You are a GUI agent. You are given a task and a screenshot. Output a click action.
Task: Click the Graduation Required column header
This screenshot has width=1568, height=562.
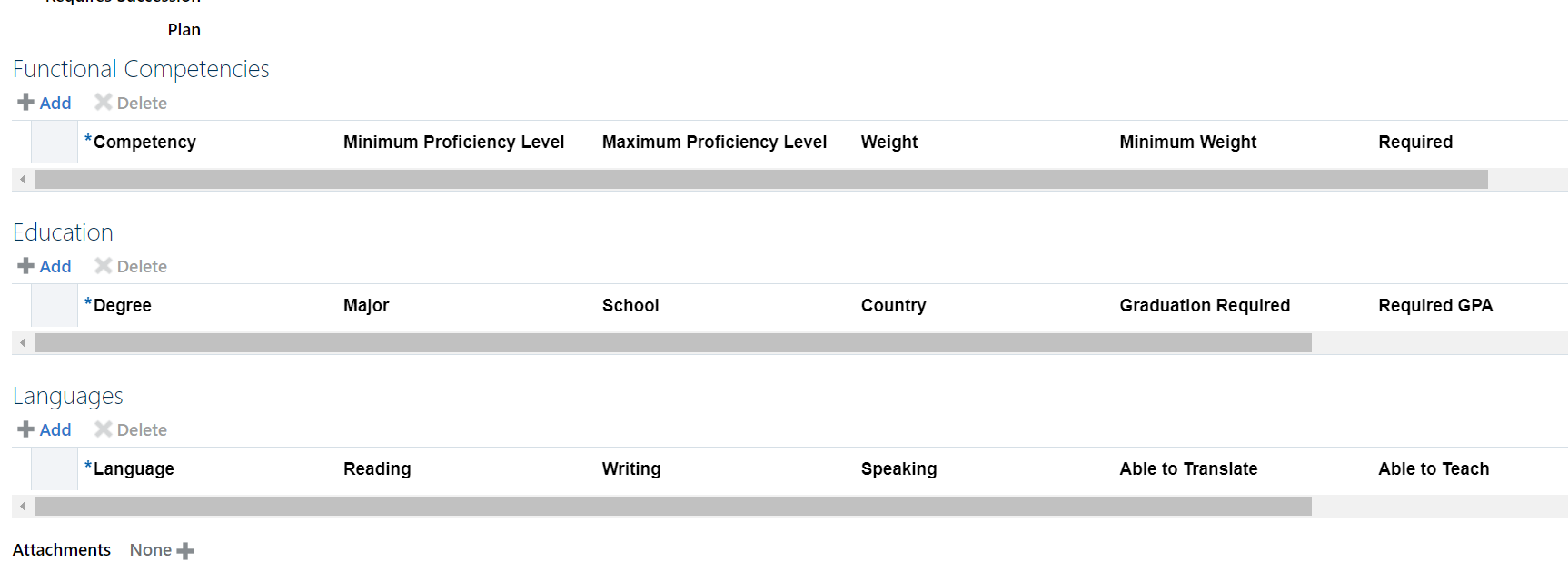pos(1205,305)
